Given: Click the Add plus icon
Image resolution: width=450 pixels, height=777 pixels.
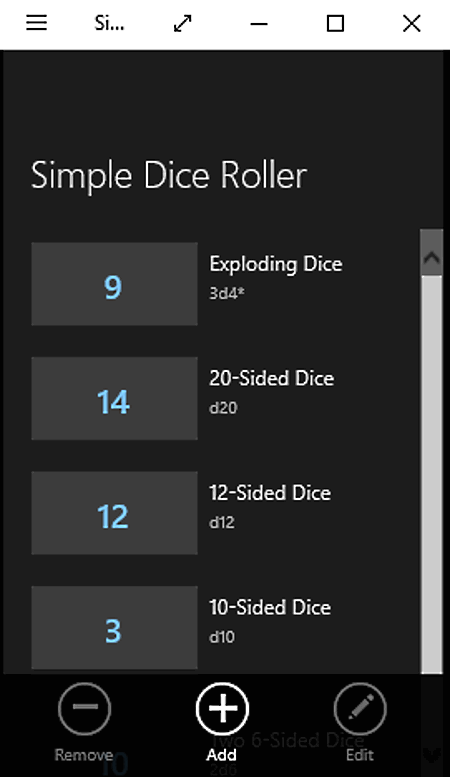Looking at the screenshot, I should tap(222, 709).
